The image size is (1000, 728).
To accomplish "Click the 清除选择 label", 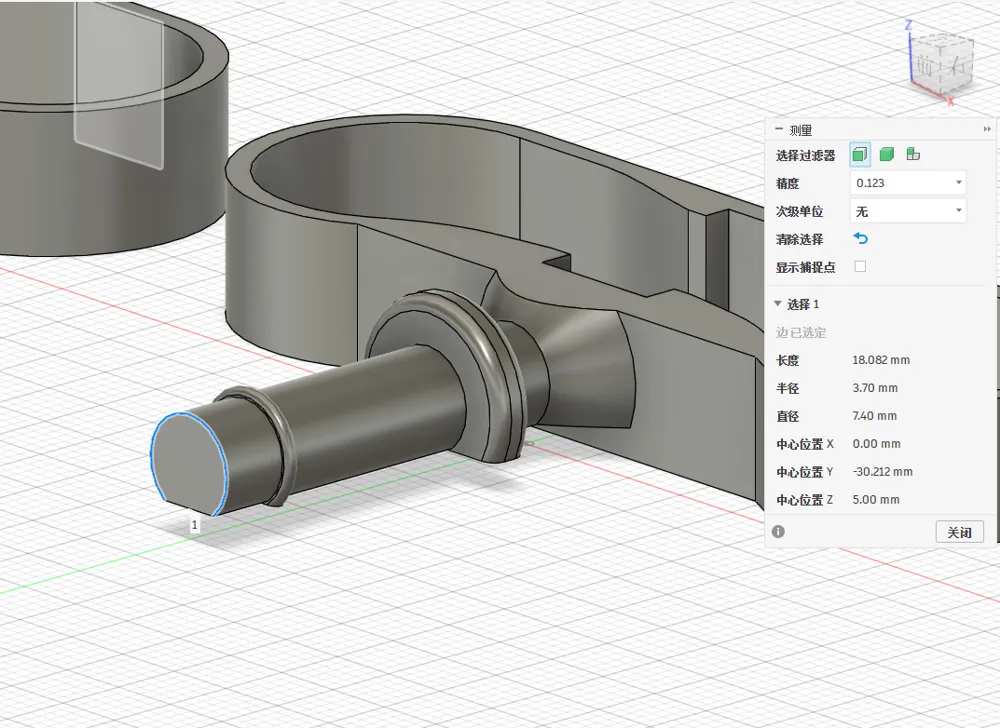I will click(x=800, y=239).
